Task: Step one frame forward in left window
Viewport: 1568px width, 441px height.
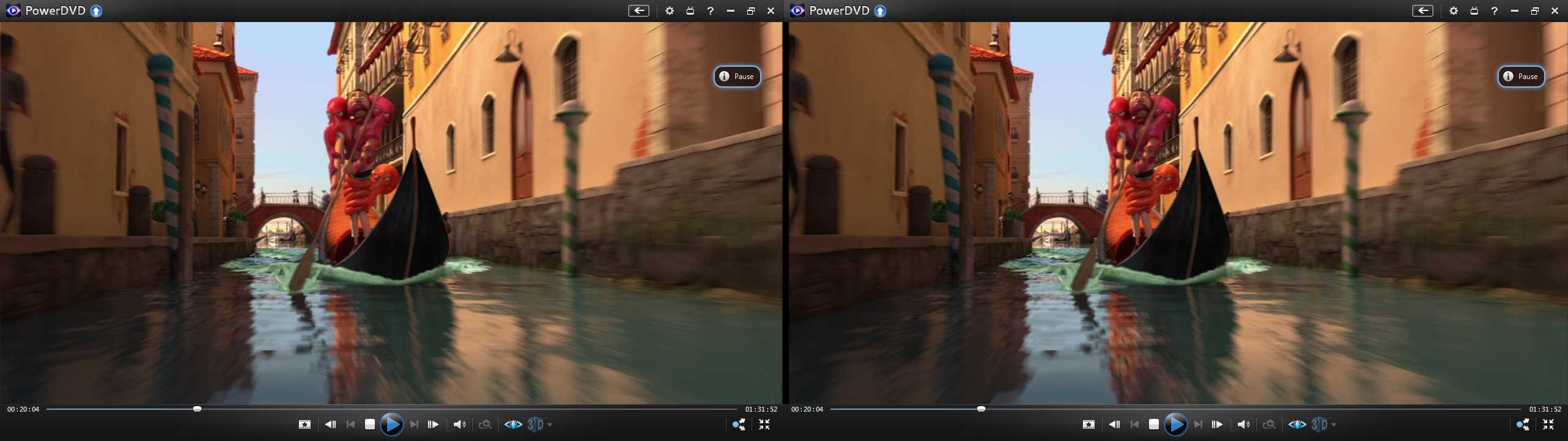Action: (433, 424)
